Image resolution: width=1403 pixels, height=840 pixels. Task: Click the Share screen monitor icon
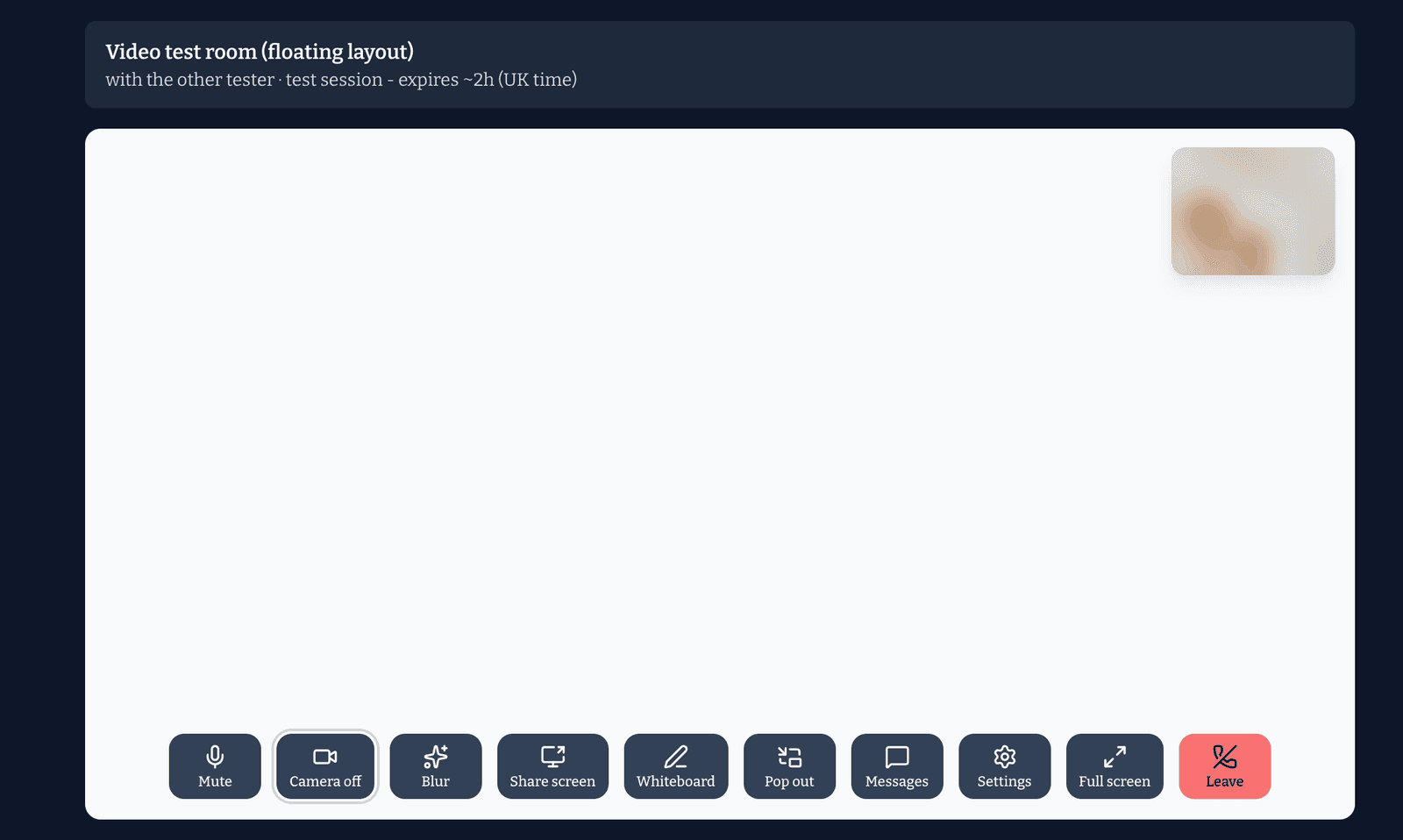[552, 756]
